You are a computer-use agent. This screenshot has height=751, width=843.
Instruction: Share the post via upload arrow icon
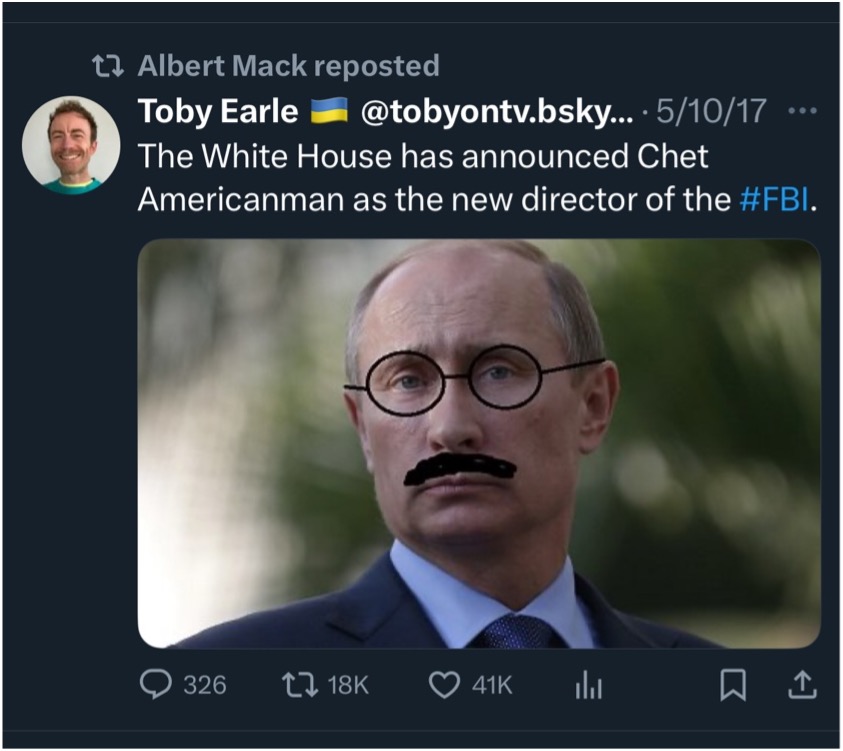click(802, 684)
